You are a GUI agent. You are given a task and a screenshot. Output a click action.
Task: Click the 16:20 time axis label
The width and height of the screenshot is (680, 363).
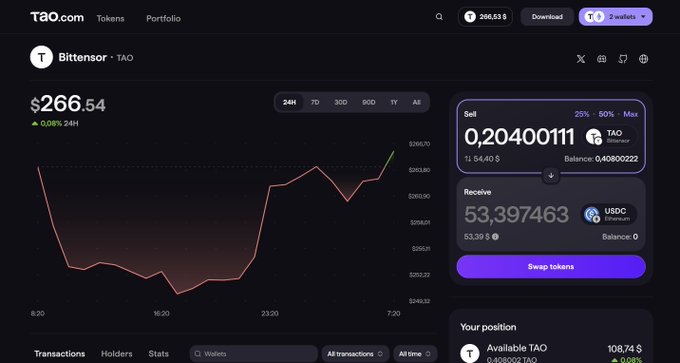161,313
